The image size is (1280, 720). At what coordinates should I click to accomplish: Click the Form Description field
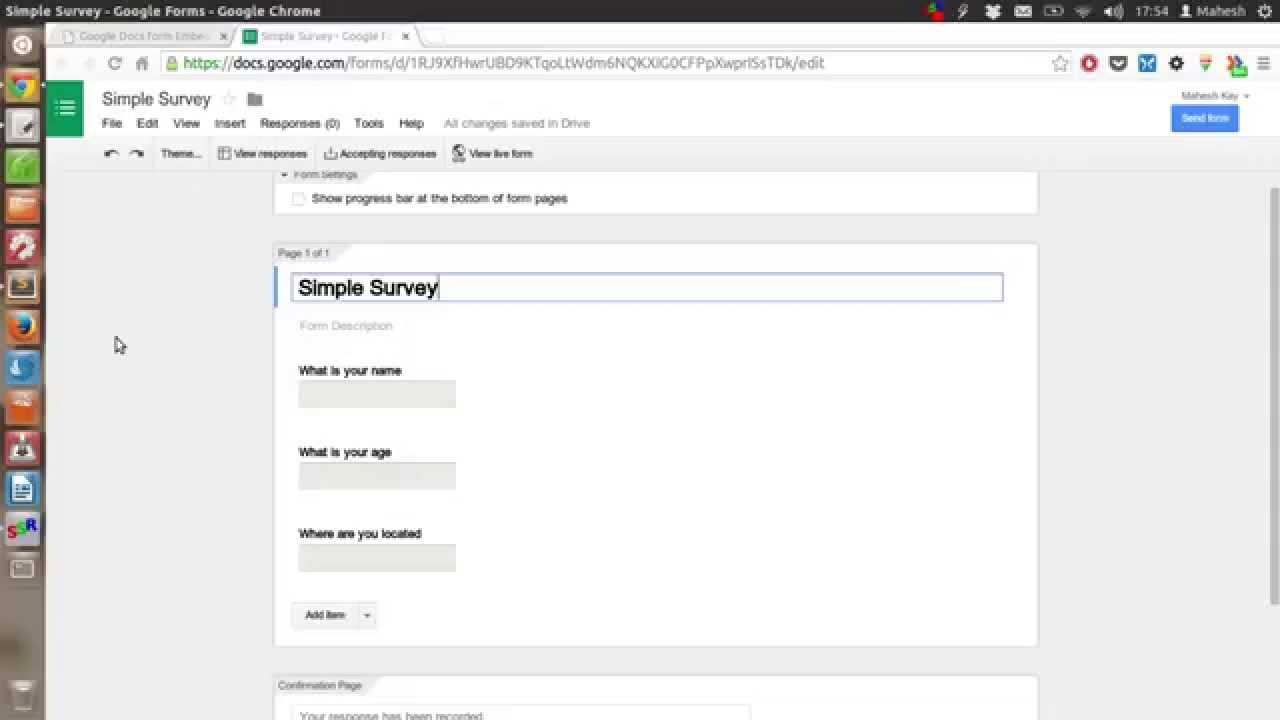(x=346, y=326)
